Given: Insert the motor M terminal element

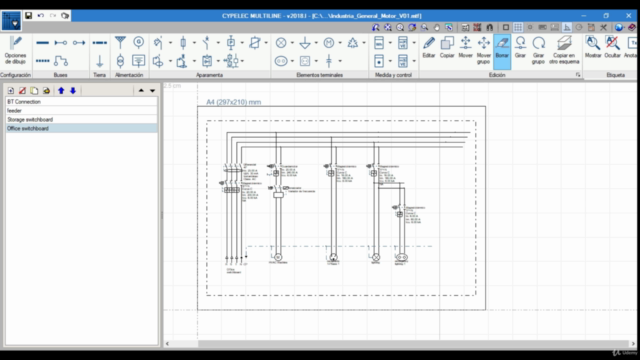Looking at the screenshot, I should (329, 42).
